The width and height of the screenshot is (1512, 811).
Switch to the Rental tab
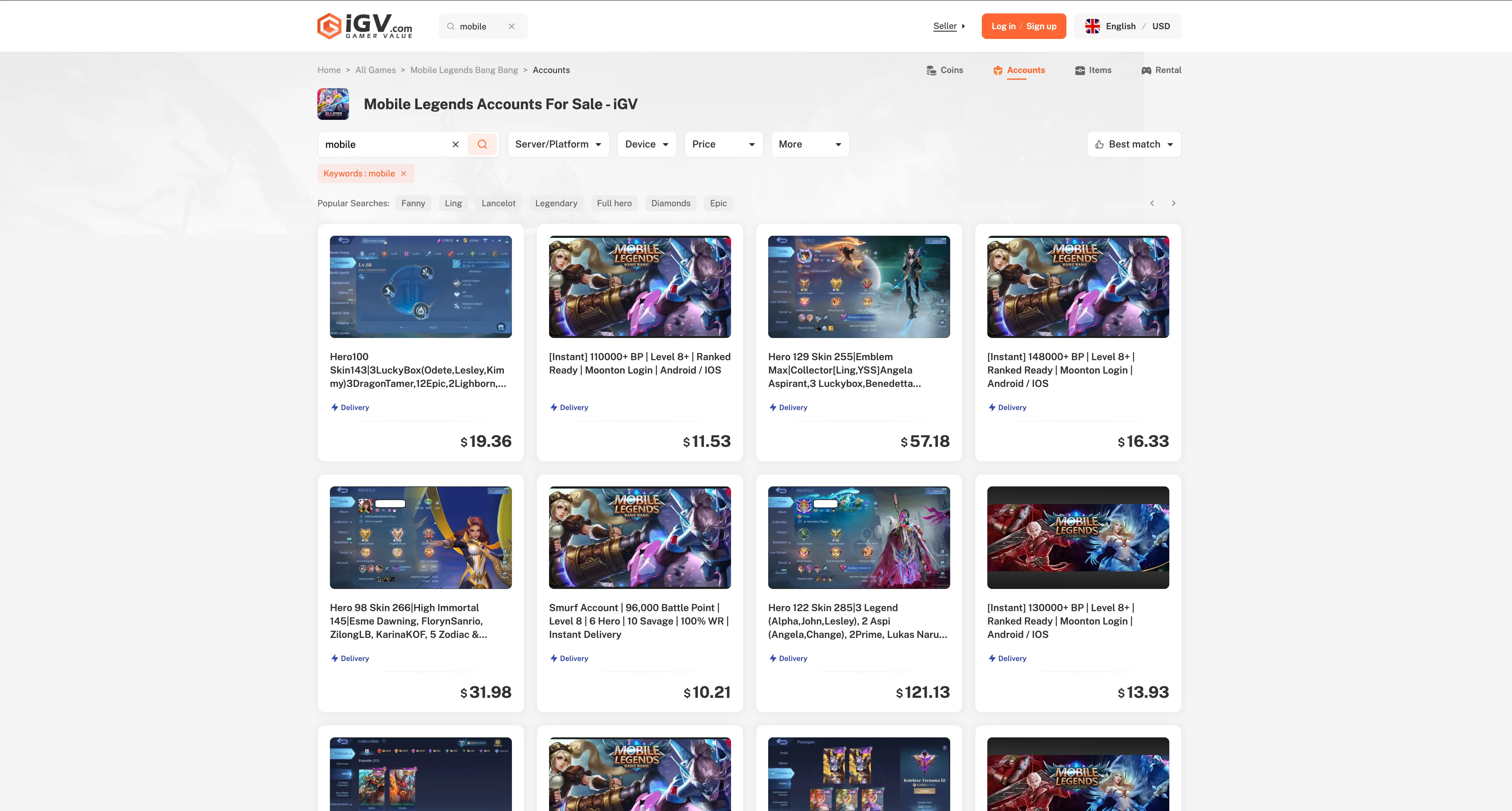[1161, 70]
